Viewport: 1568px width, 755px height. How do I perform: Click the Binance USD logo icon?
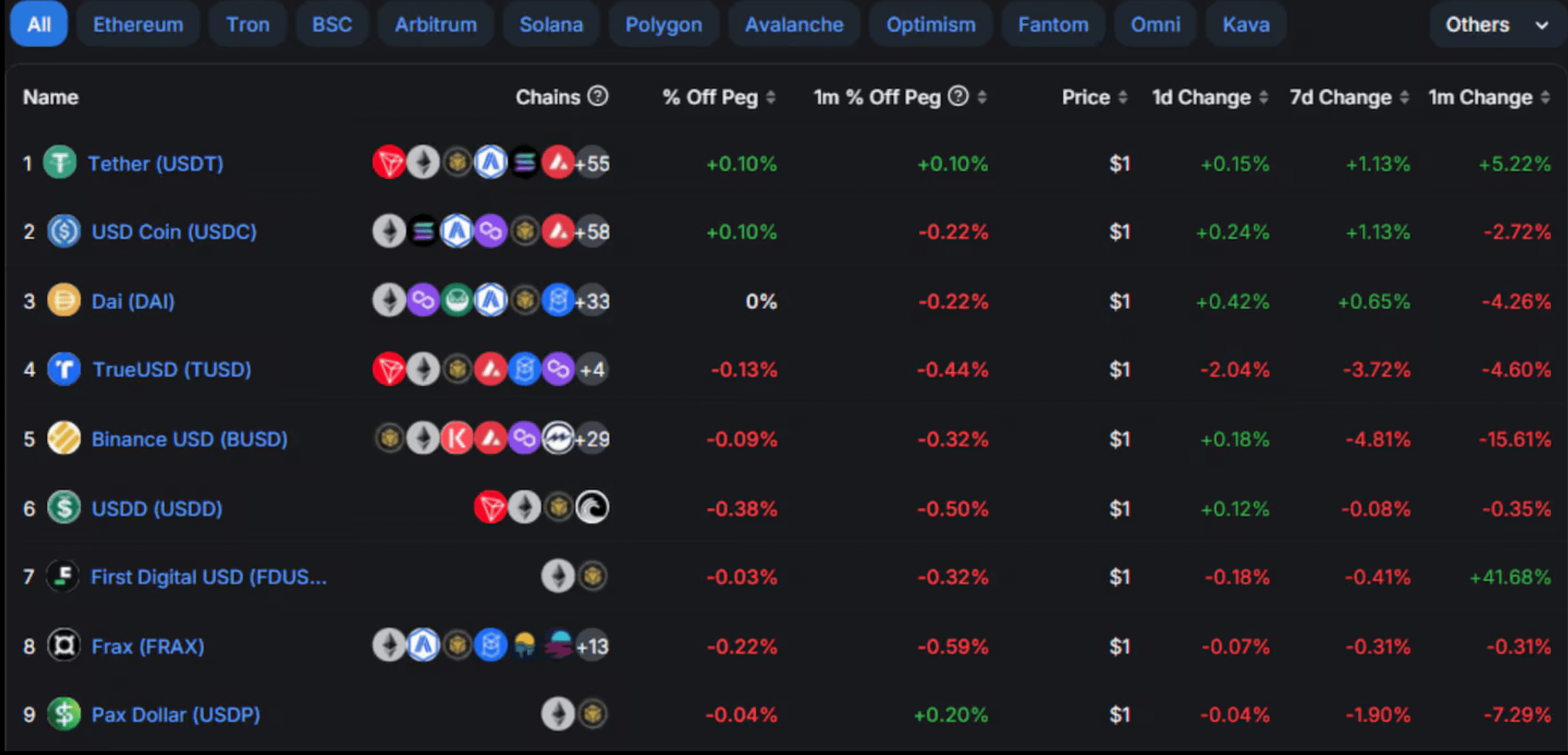click(63, 438)
